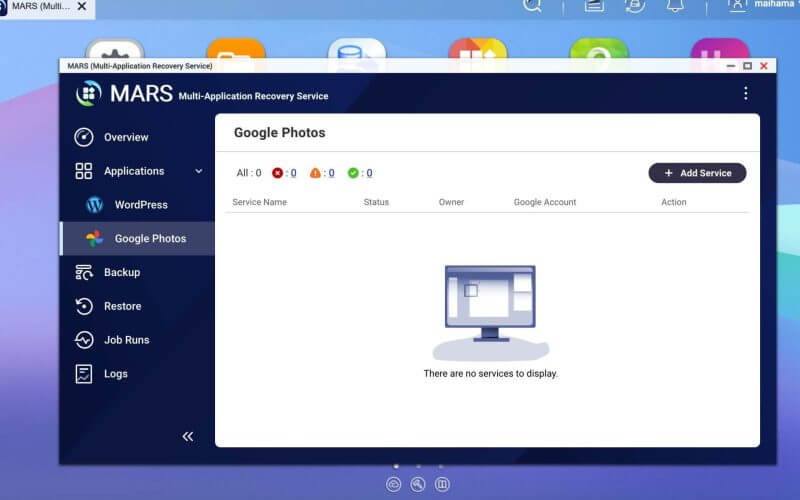Filter by success status count

369,173
